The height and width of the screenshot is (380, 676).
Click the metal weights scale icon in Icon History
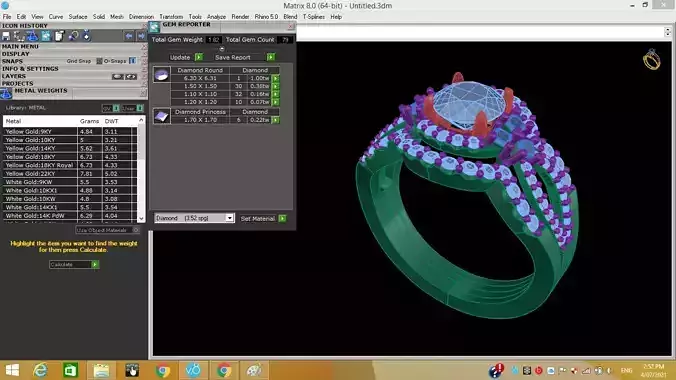click(x=32, y=36)
